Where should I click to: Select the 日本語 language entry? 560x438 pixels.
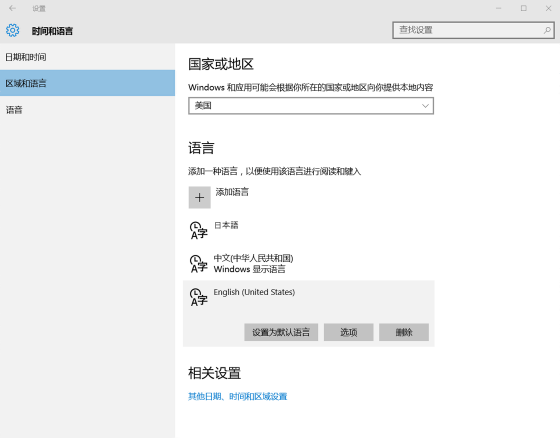point(309,230)
